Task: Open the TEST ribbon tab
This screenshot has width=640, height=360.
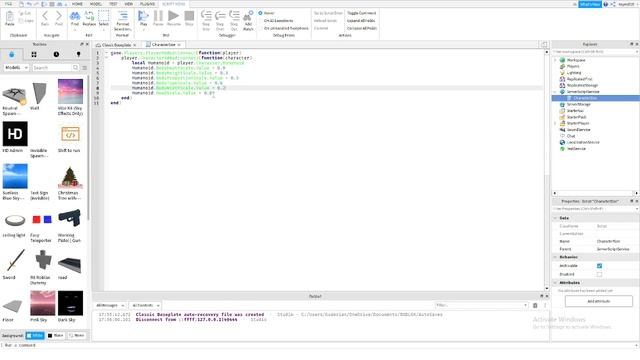Action: pos(113,4)
